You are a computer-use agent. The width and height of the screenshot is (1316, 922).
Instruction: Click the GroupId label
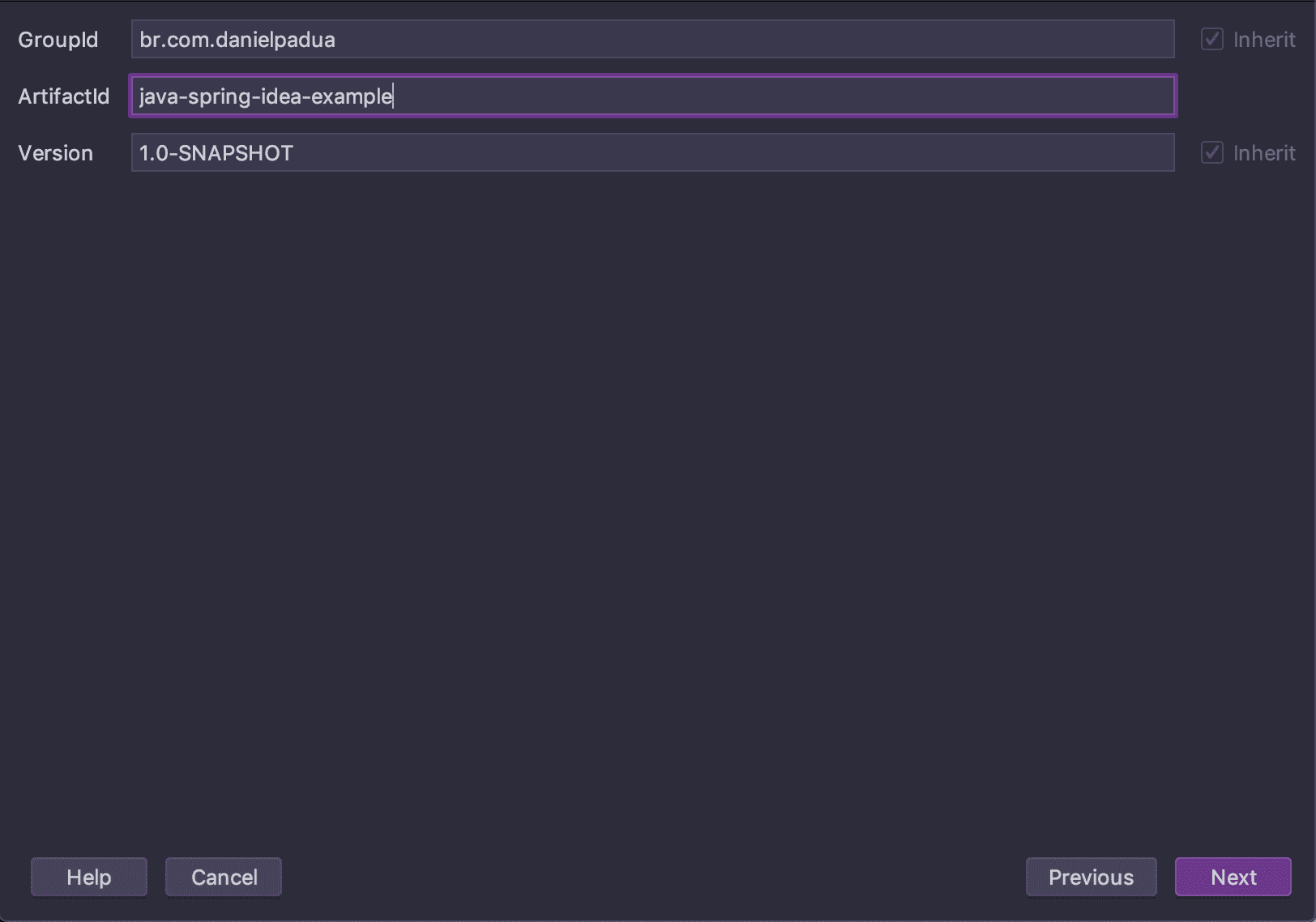coord(58,39)
